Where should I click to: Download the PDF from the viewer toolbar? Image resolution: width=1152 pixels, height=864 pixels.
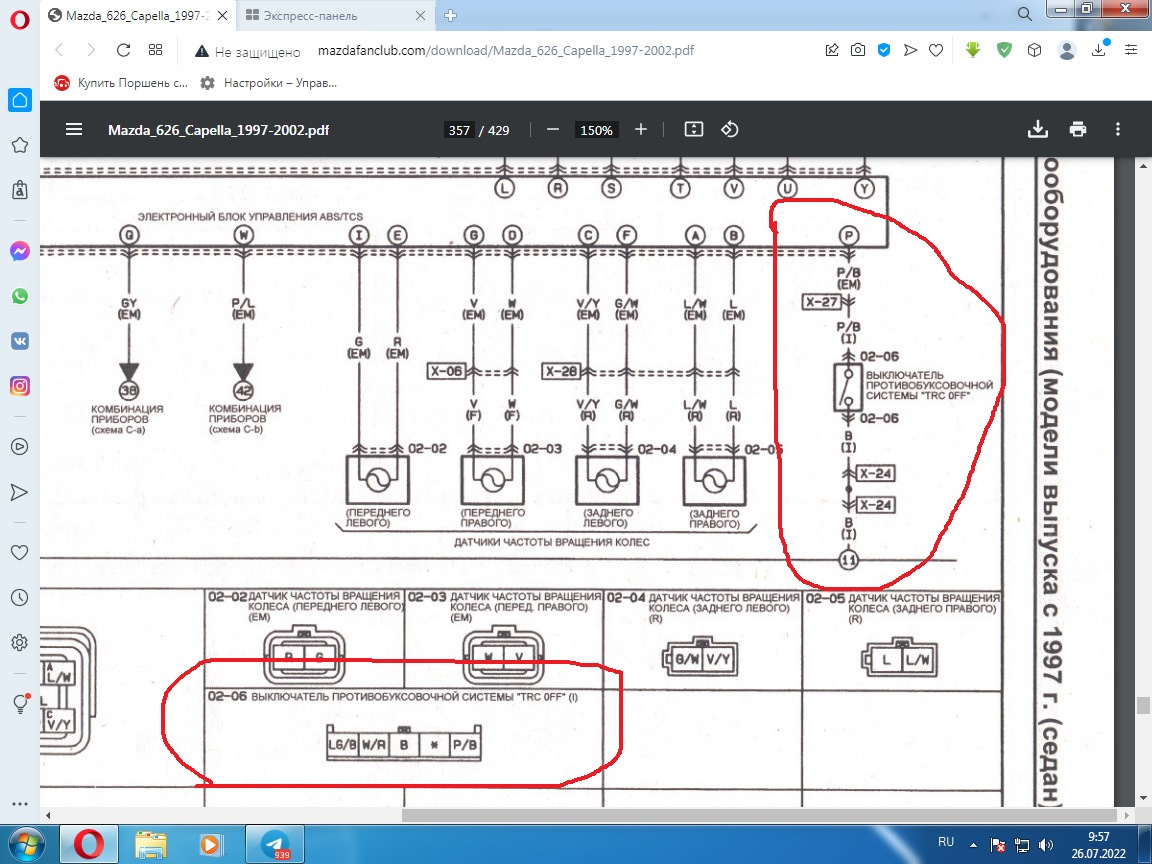click(x=1037, y=129)
